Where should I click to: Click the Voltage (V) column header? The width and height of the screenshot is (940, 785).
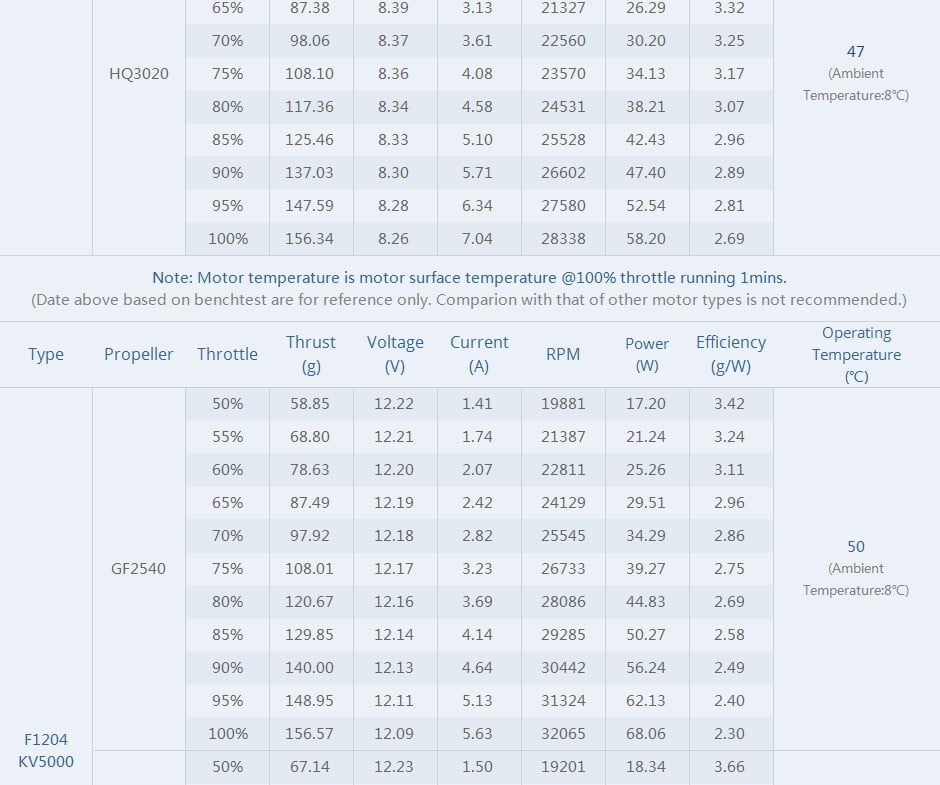[395, 354]
